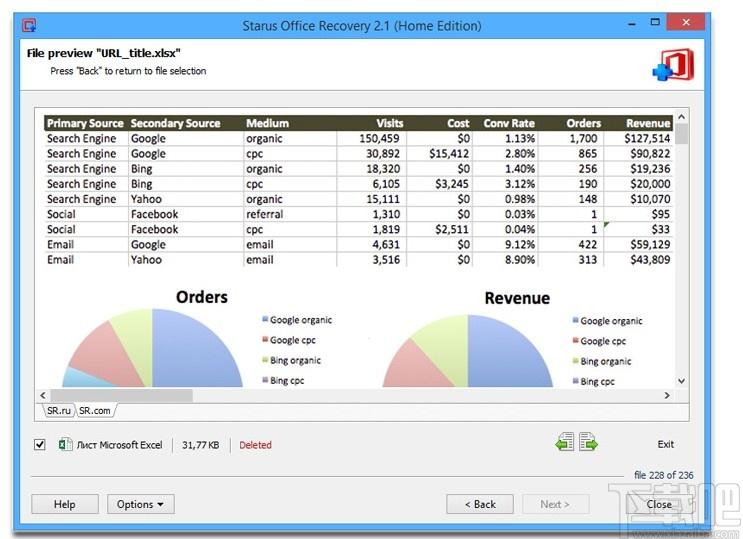Screen dimensions: 743x539
Task: Click Bing organic legend swatch under Revenue
Action: tap(576, 361)
